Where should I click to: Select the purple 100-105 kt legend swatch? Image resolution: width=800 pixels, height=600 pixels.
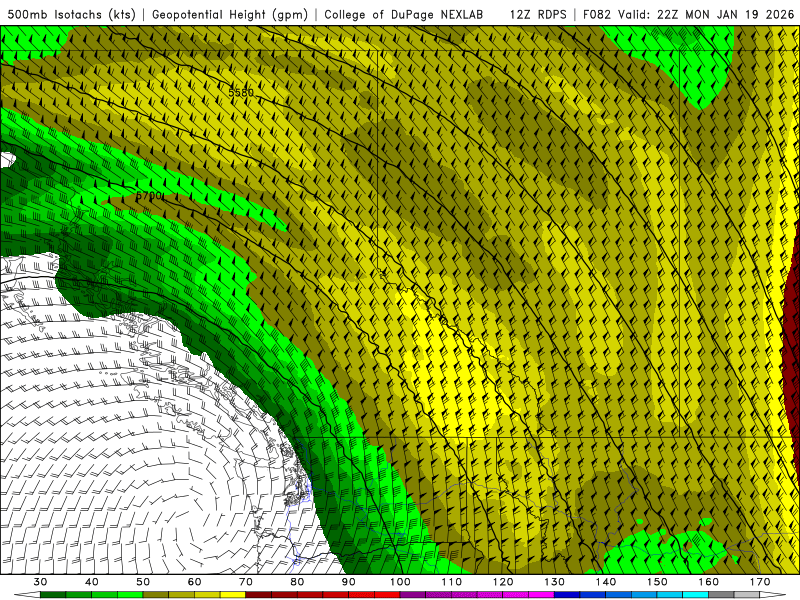coord(413,595)
